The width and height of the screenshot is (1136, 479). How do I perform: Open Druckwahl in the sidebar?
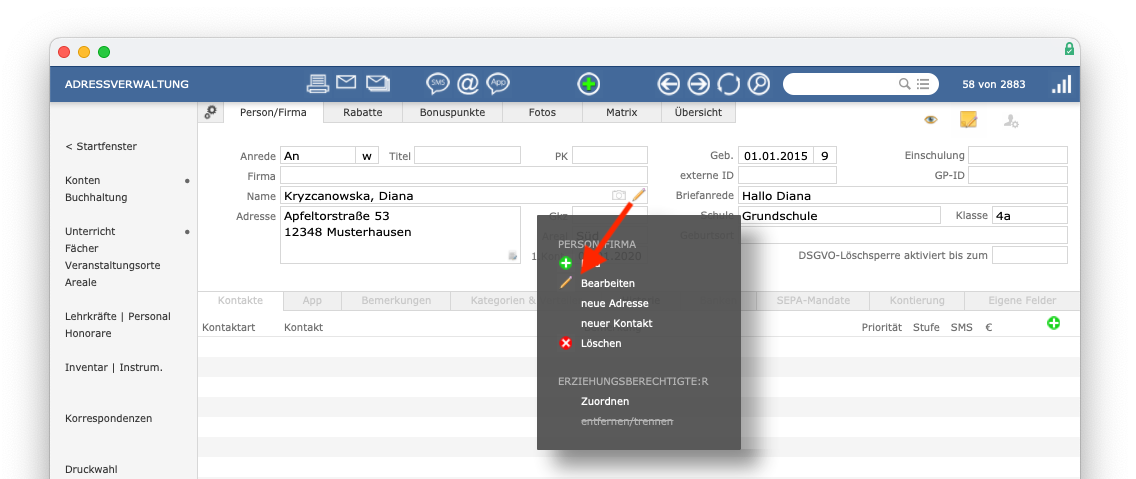click(x=91, y=470)
